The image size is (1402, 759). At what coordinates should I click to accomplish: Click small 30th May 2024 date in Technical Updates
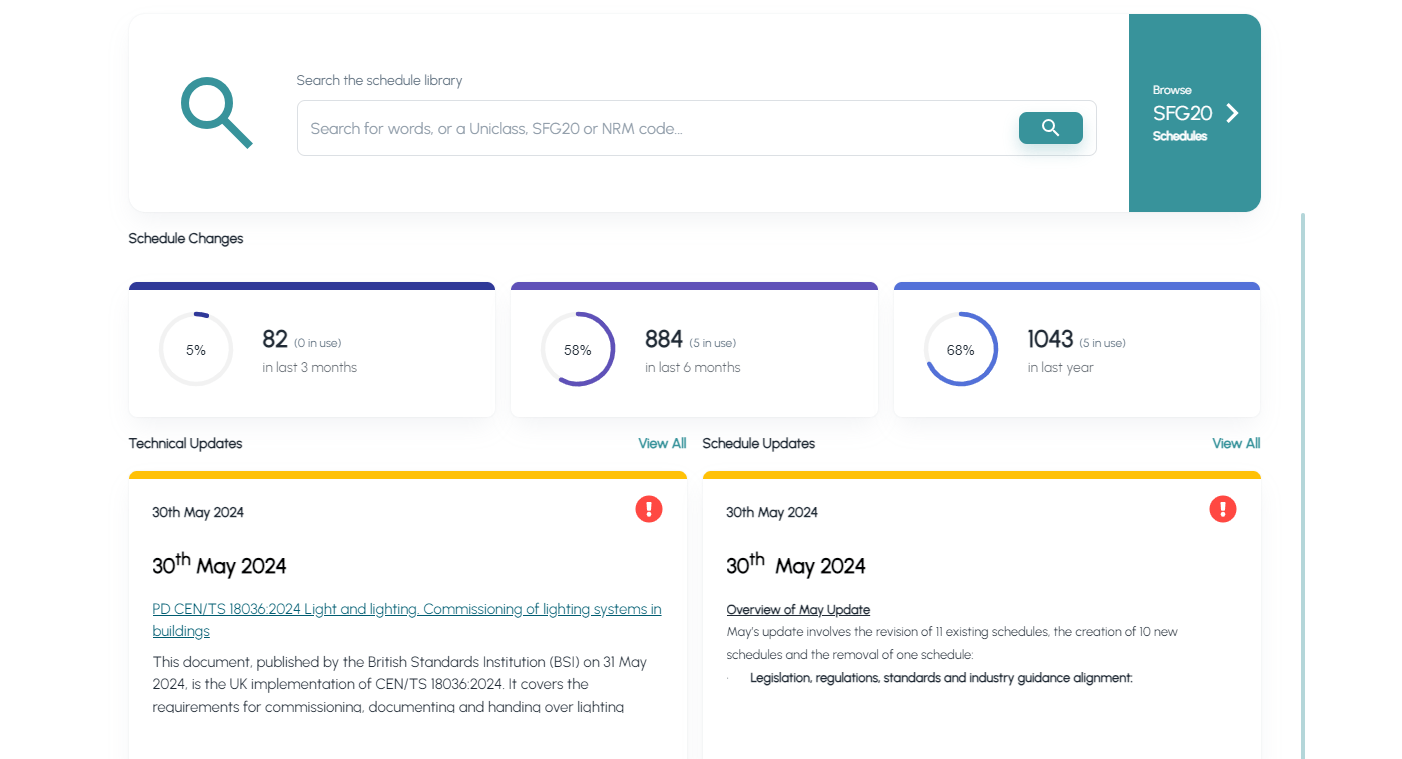click(198, 512)
